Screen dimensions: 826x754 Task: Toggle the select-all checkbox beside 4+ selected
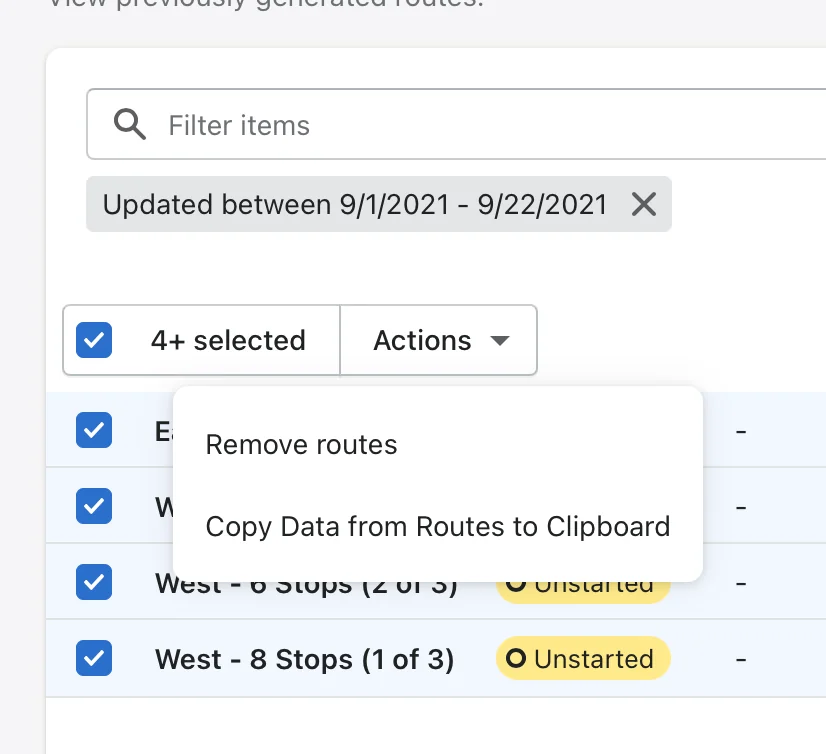point(94,340)
